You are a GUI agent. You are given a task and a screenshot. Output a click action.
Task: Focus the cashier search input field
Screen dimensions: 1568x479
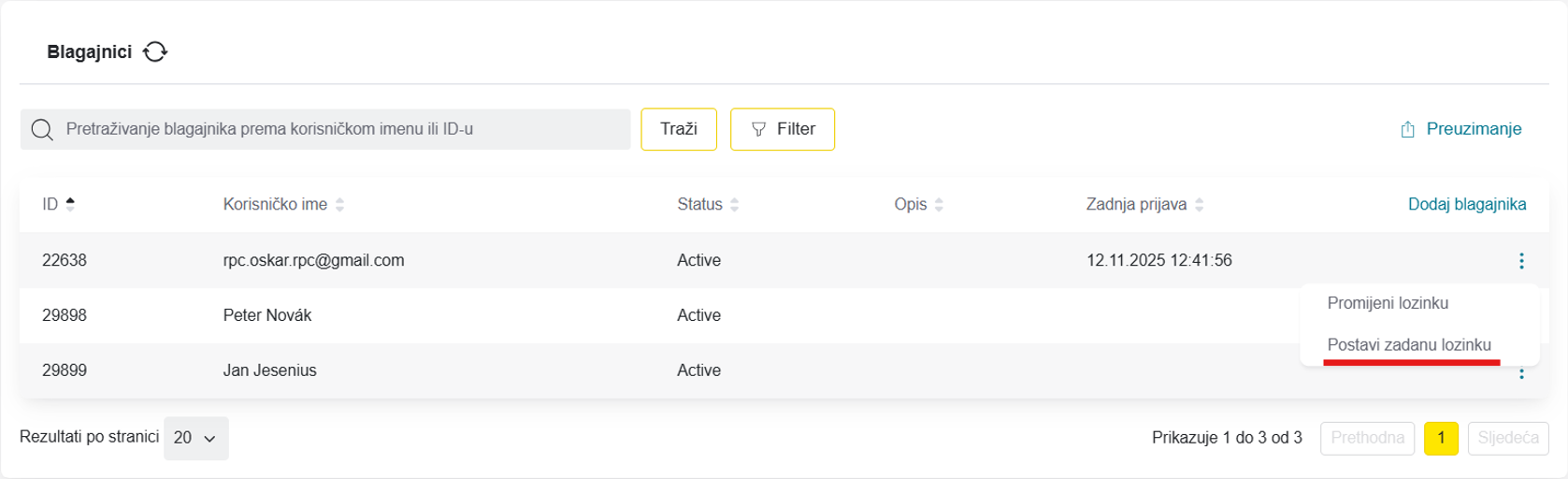point(325,129)
